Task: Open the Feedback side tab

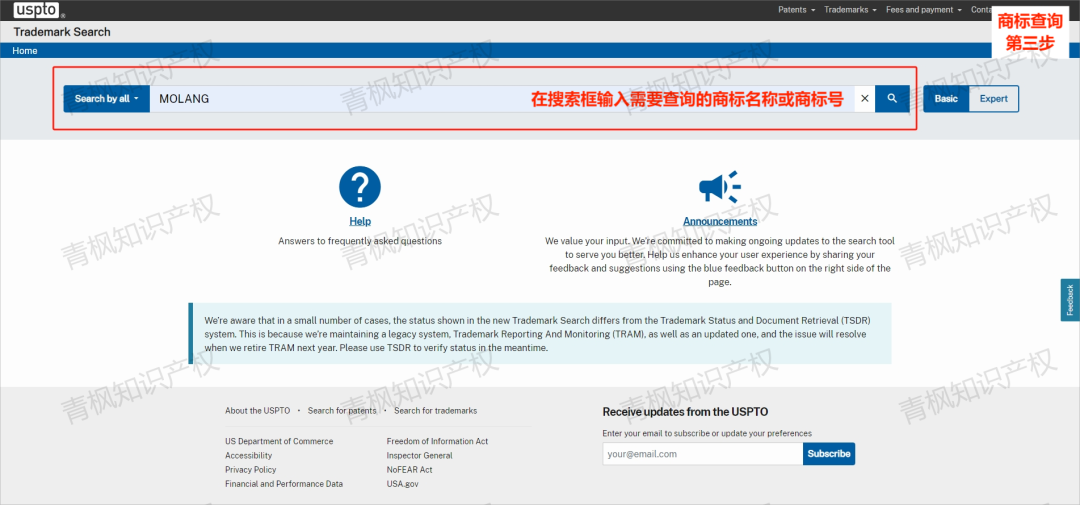Action: click(x=1070, y=300)
